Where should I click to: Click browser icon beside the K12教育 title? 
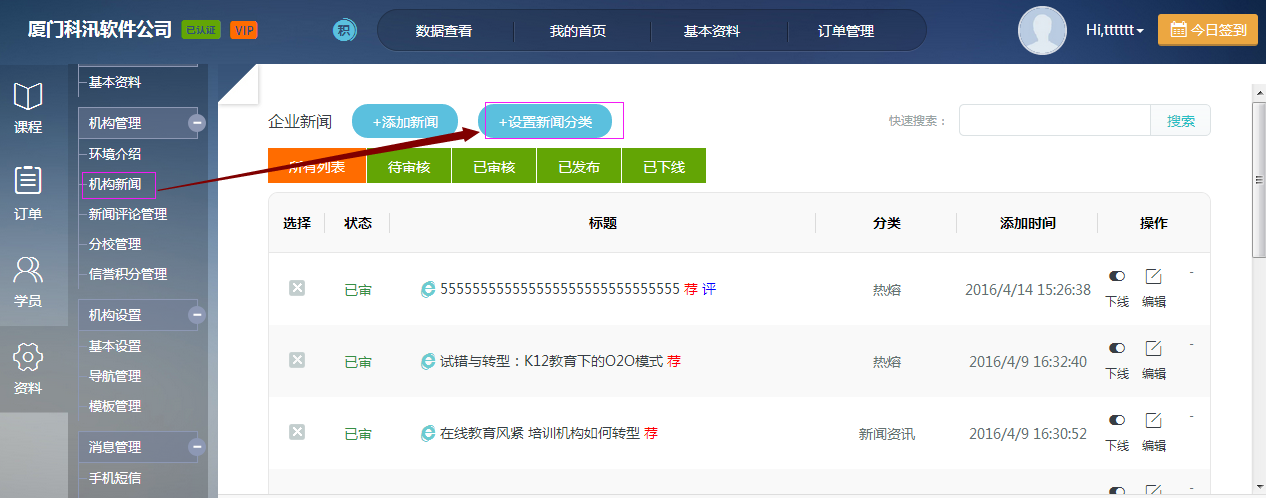(x=428, y=361)
